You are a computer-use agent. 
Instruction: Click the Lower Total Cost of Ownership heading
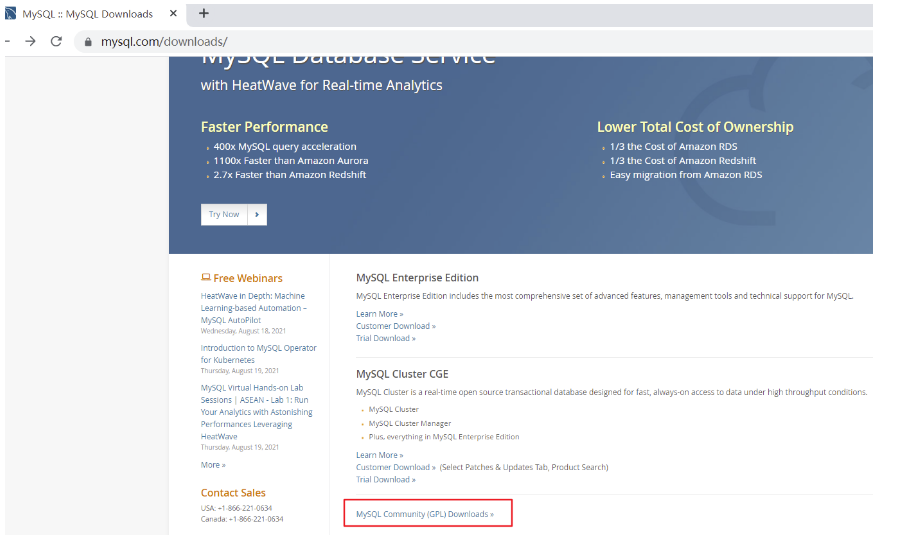[x=695, y=127]
